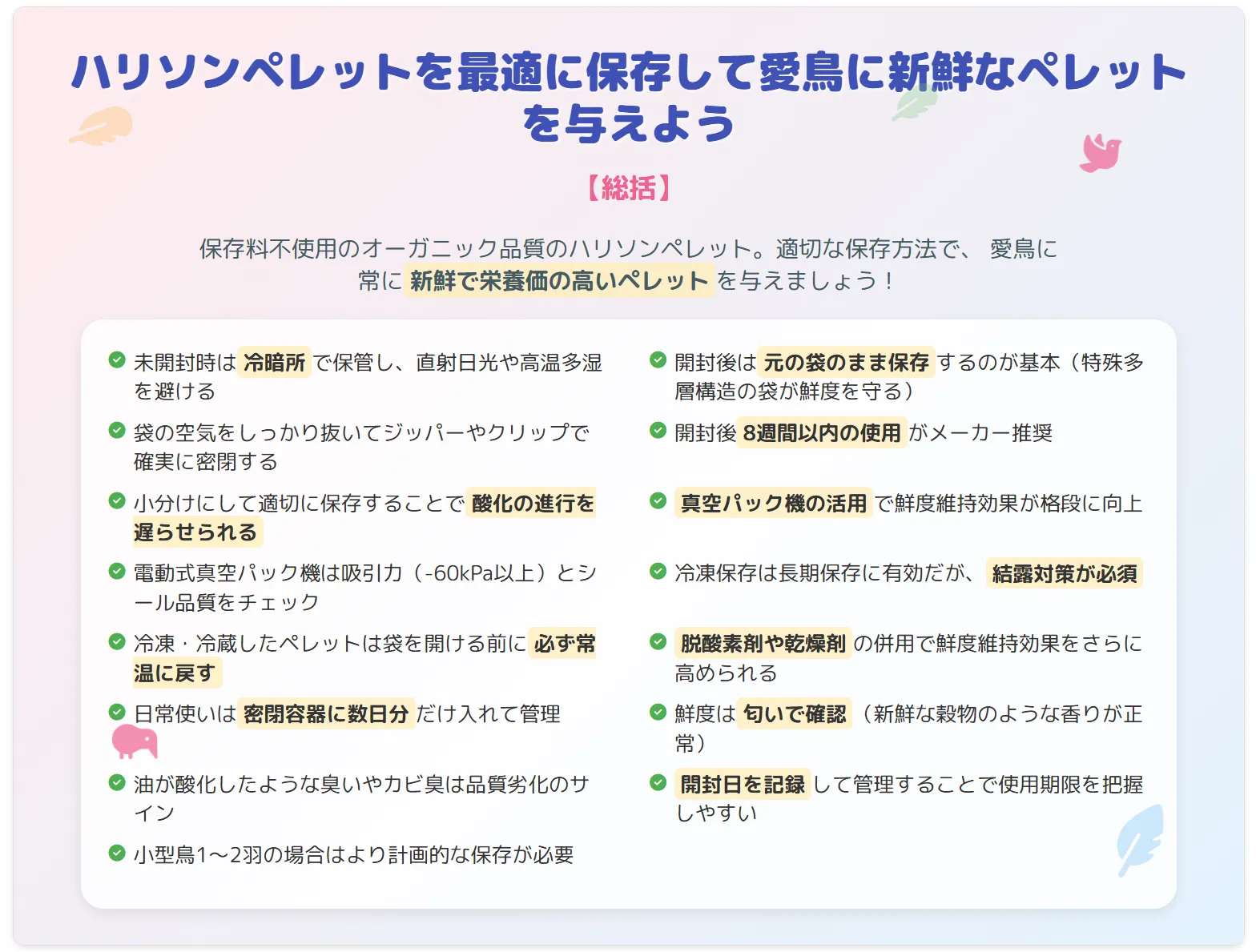Click check icon beside 鮮度は匂いで確認
This screenshot has width=1260, height=952.
pos(658,711)
